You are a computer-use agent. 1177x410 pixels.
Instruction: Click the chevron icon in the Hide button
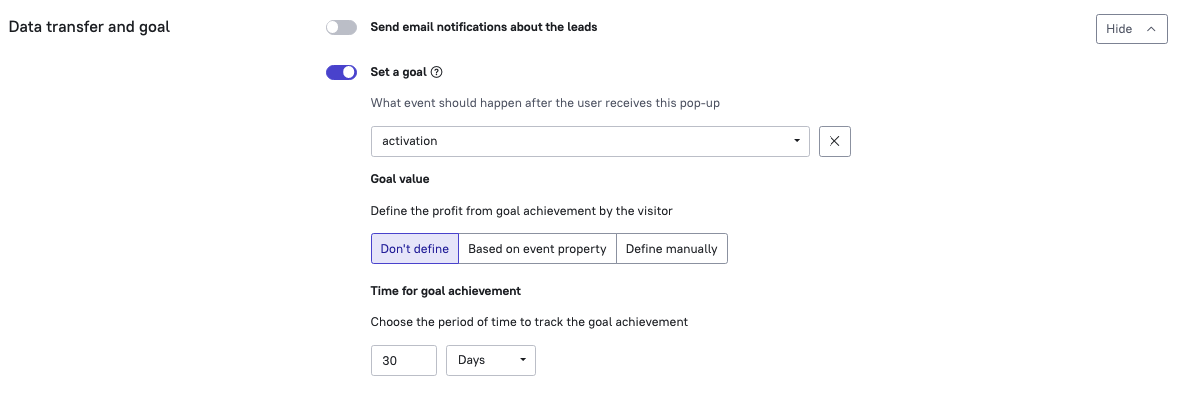[x=1151, y=29]
